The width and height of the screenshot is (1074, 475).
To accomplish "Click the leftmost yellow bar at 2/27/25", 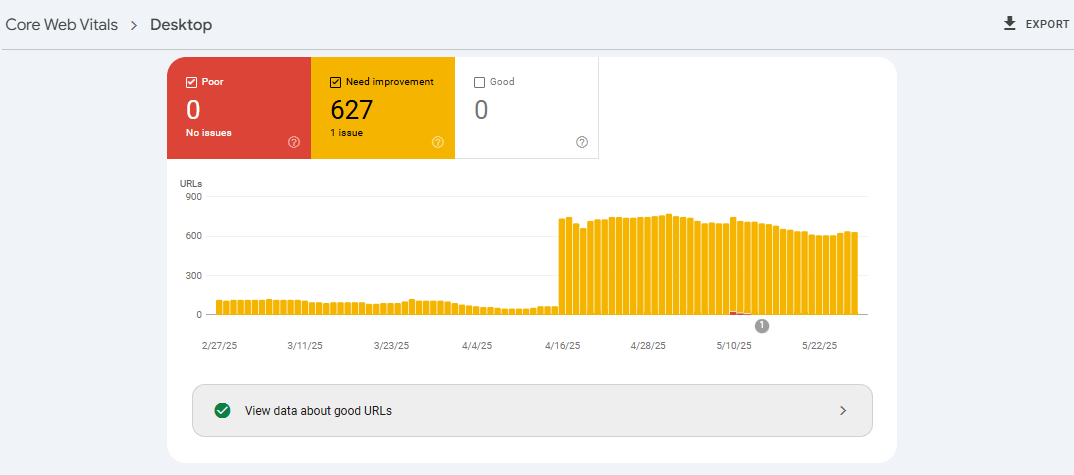I will tap(219, 307).
